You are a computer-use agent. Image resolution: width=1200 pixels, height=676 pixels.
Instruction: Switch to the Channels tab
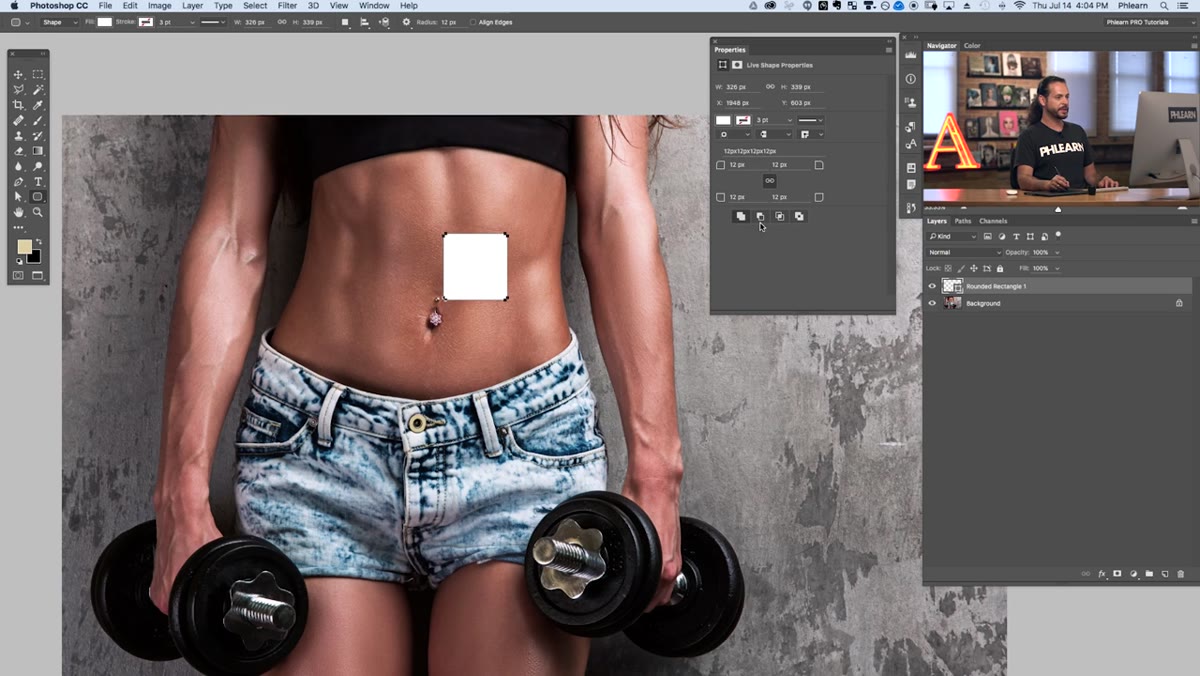(x=993, y=221)
